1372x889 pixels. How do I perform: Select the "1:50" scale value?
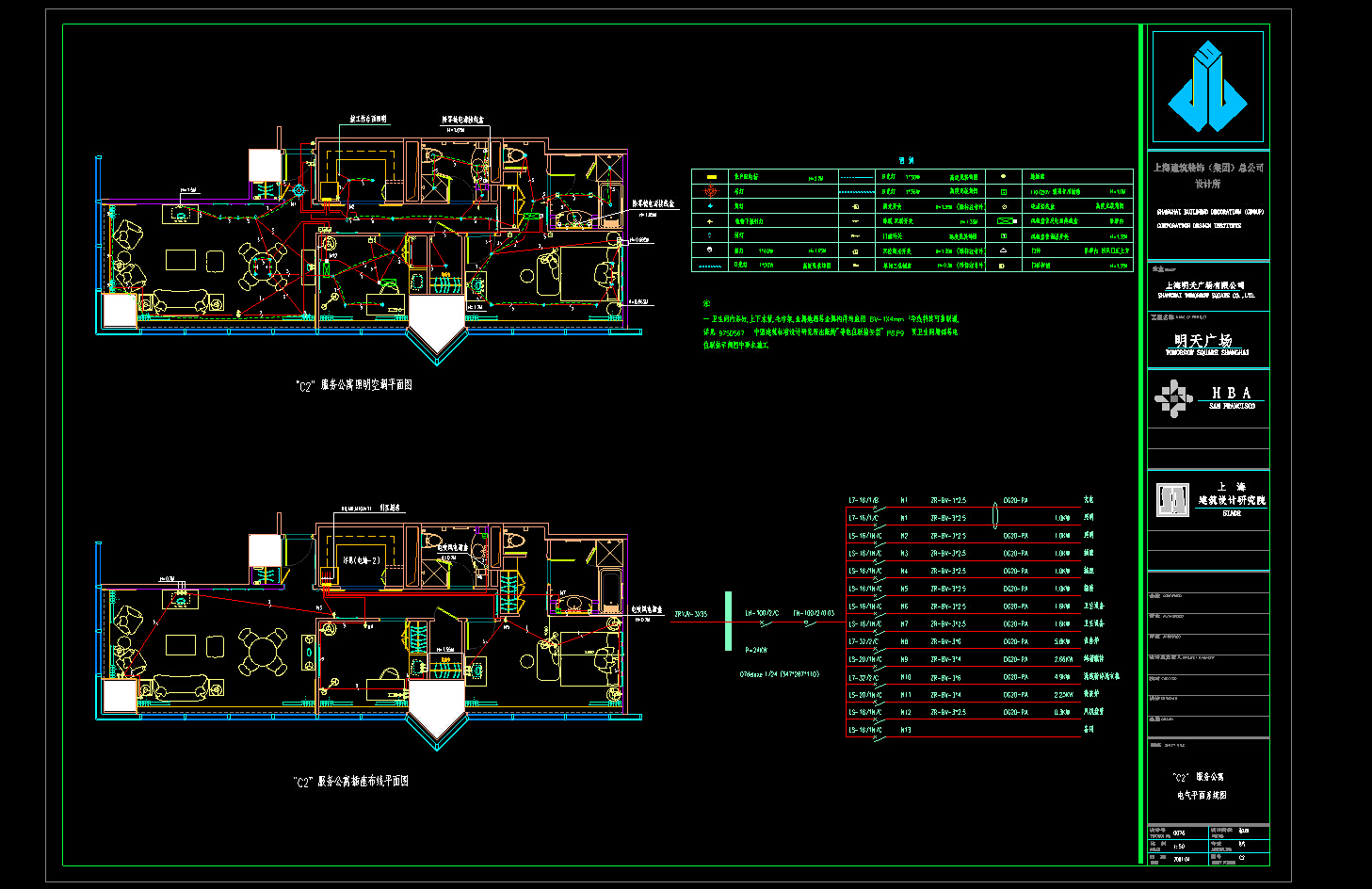click(1179, 846)
